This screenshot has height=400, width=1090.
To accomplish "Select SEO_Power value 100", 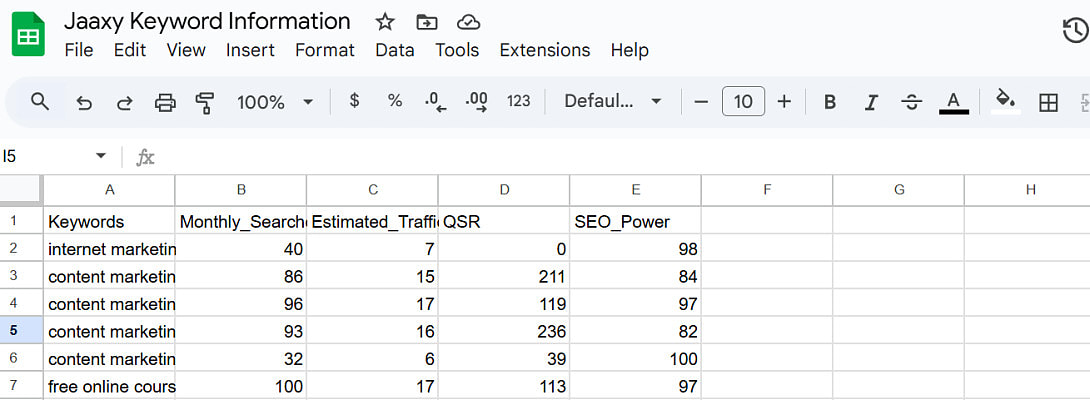I will tap(635, 359).
